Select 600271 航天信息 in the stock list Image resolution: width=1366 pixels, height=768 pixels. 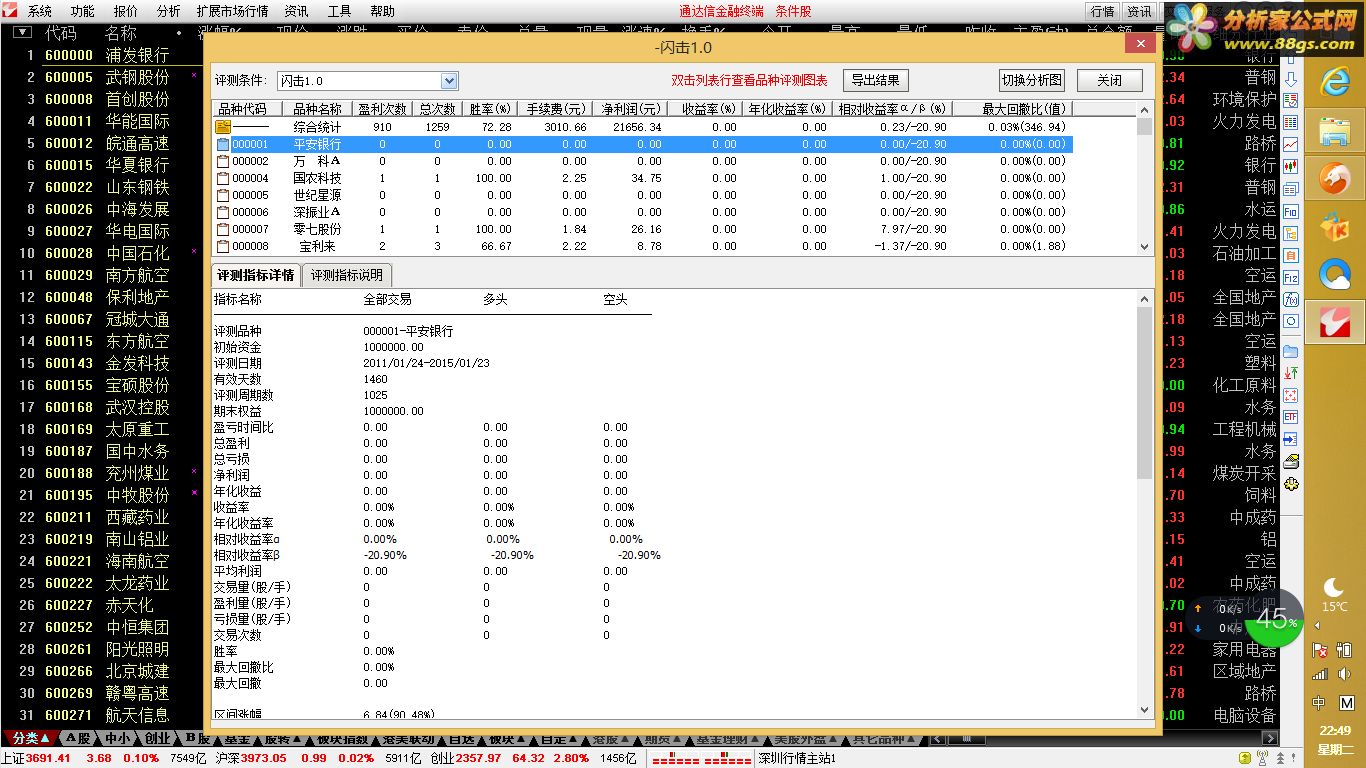tap(100, 715)
